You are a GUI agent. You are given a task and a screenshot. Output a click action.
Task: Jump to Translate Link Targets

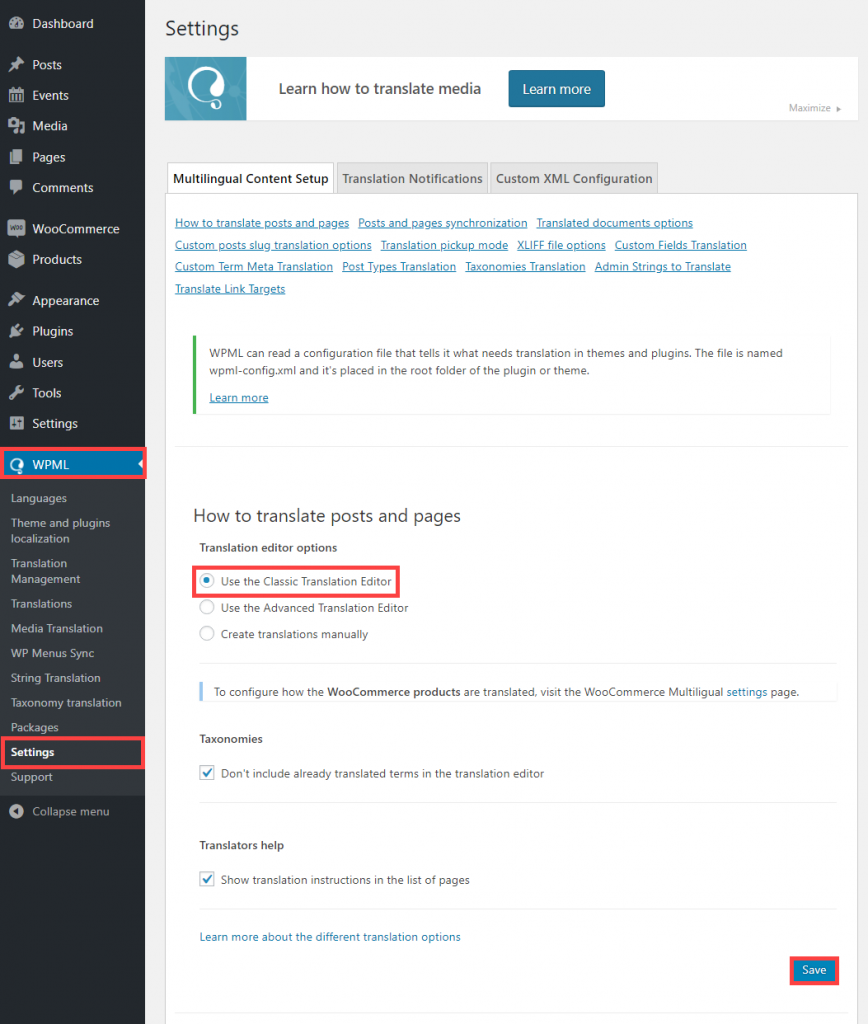[x=230, y=289]
